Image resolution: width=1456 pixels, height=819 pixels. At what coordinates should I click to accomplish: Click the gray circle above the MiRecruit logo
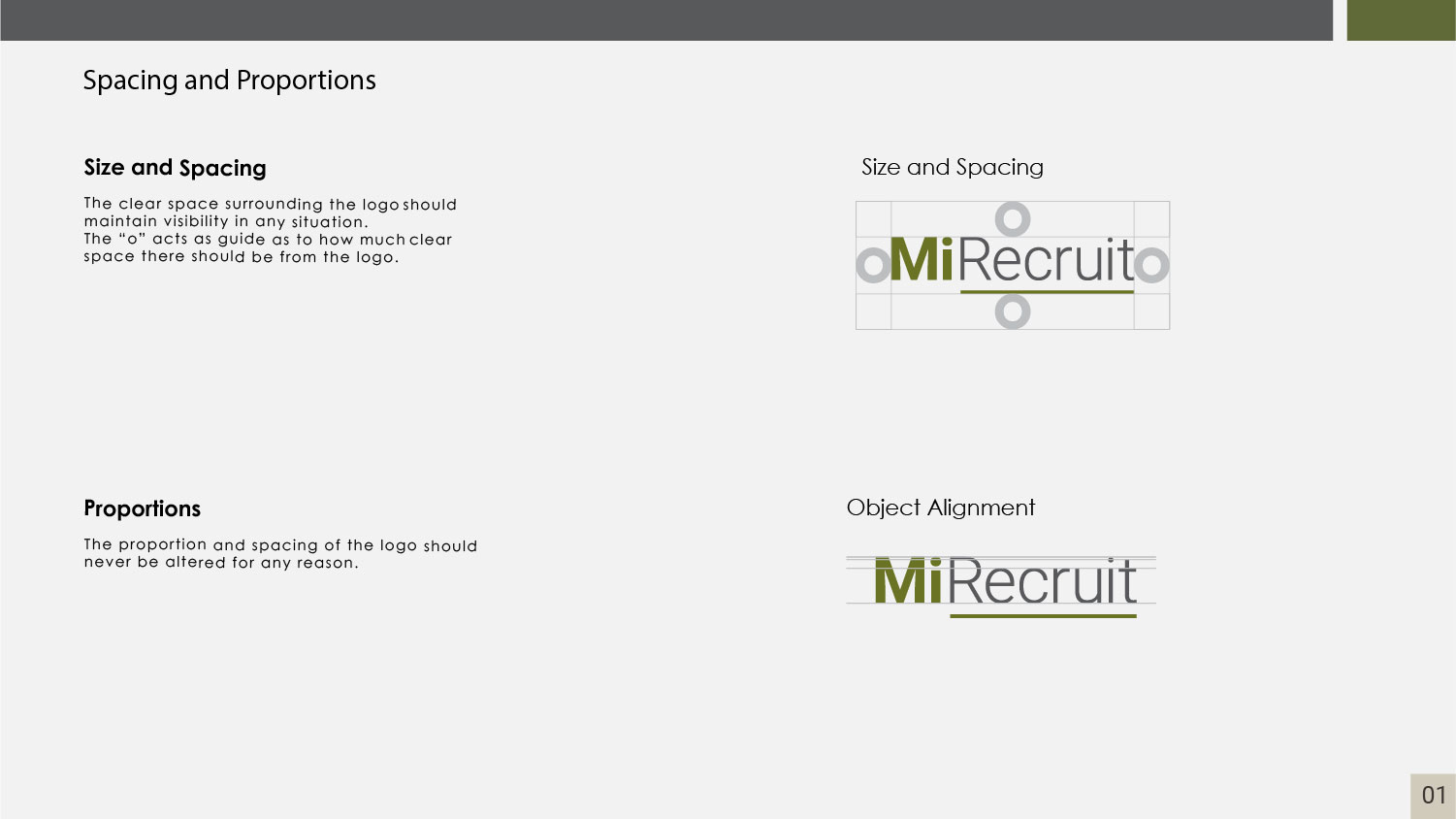[1012, 219]
